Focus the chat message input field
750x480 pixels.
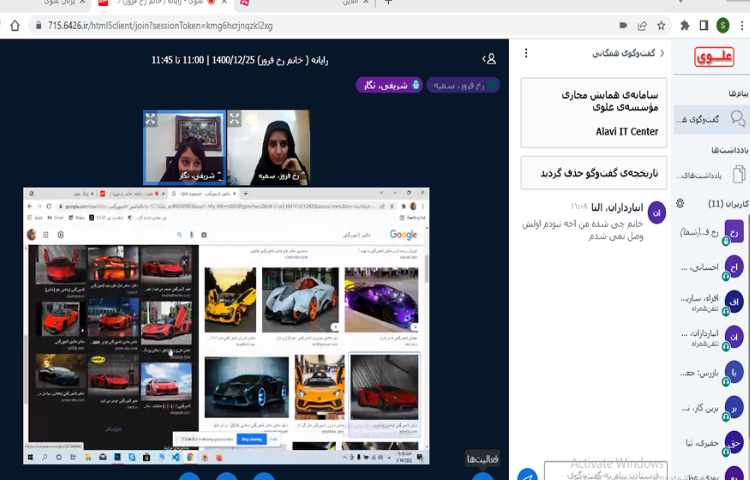coord(606,471)
